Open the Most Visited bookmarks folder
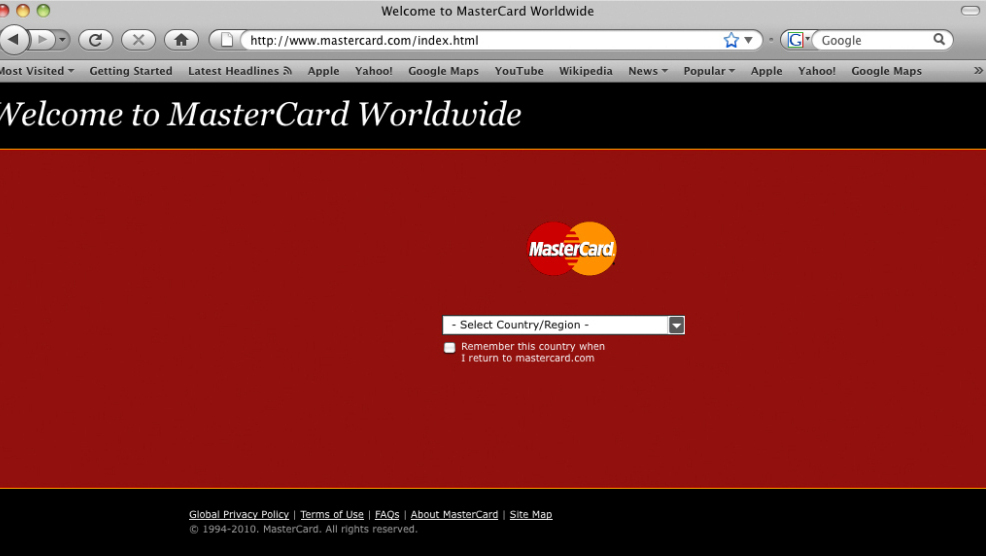This screenshot has width=986, height=556. tap(36, 71)
